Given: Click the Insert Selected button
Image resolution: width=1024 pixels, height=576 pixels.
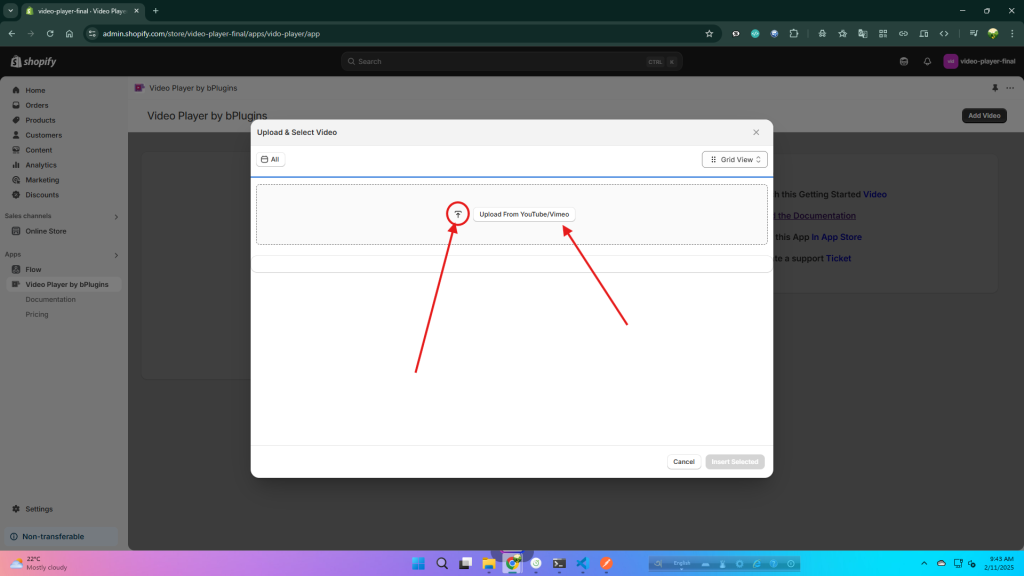Looking at the screenshot, I should pyautogui.click(x=735, y=462).
